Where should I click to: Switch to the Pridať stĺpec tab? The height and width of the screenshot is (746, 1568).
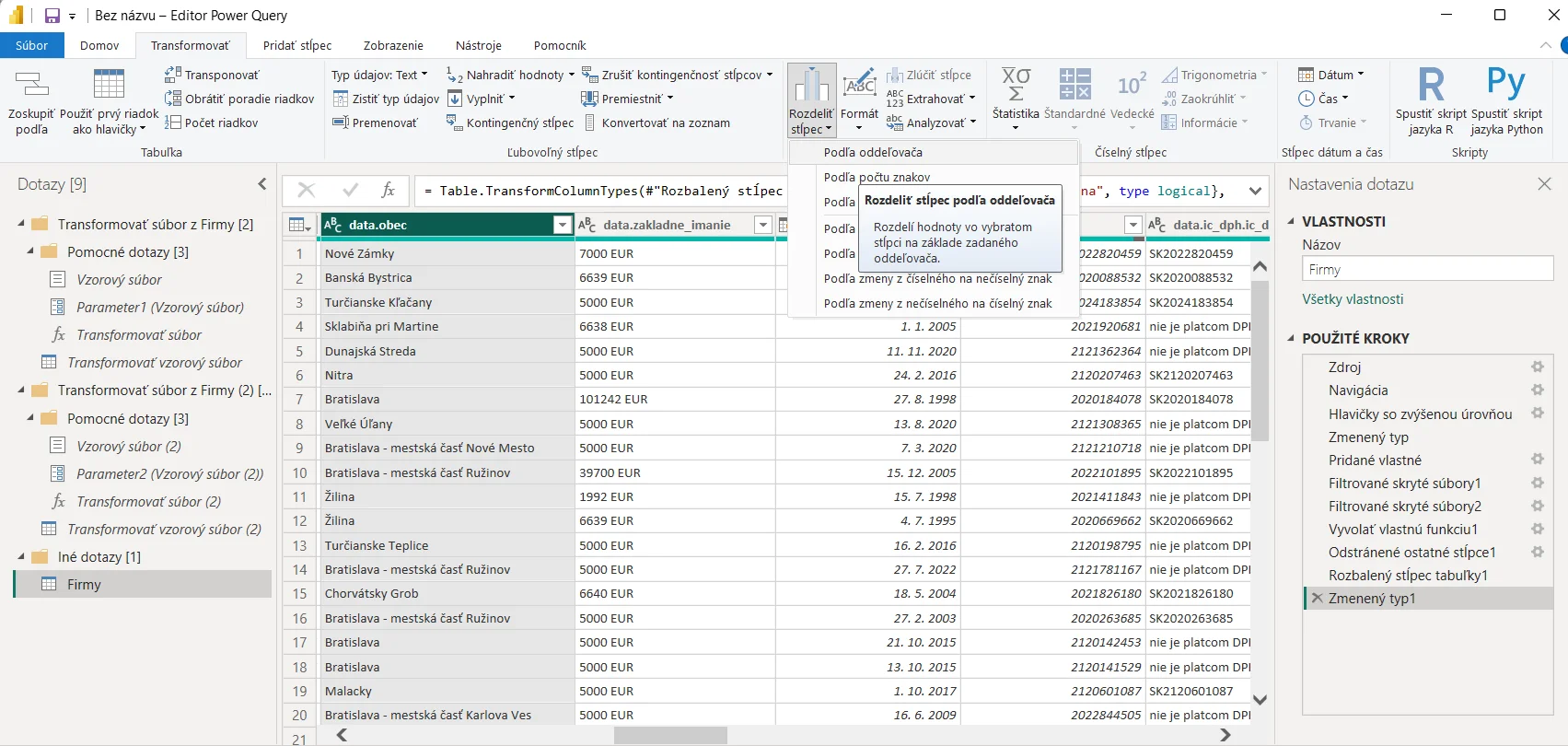[x=297, y=45]
